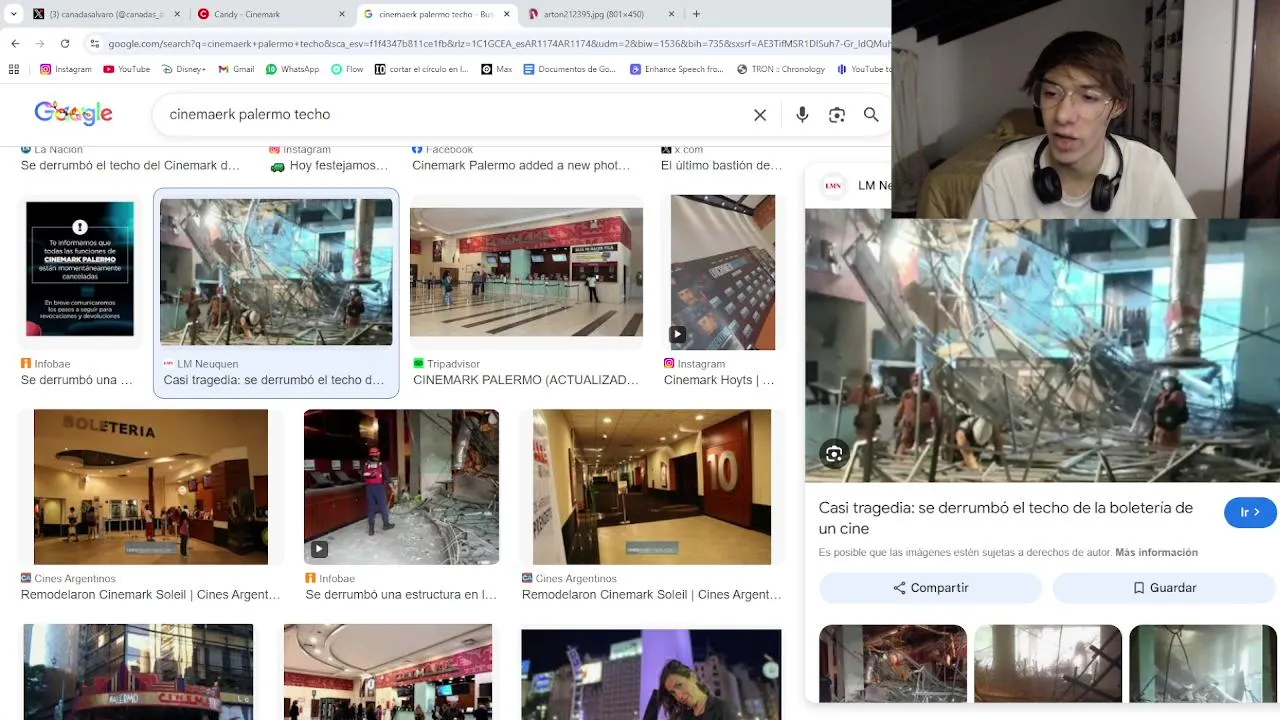Open the LM Neuquen collapsed roof thumbnail
1280x720 pixels.
coord(276,272)
